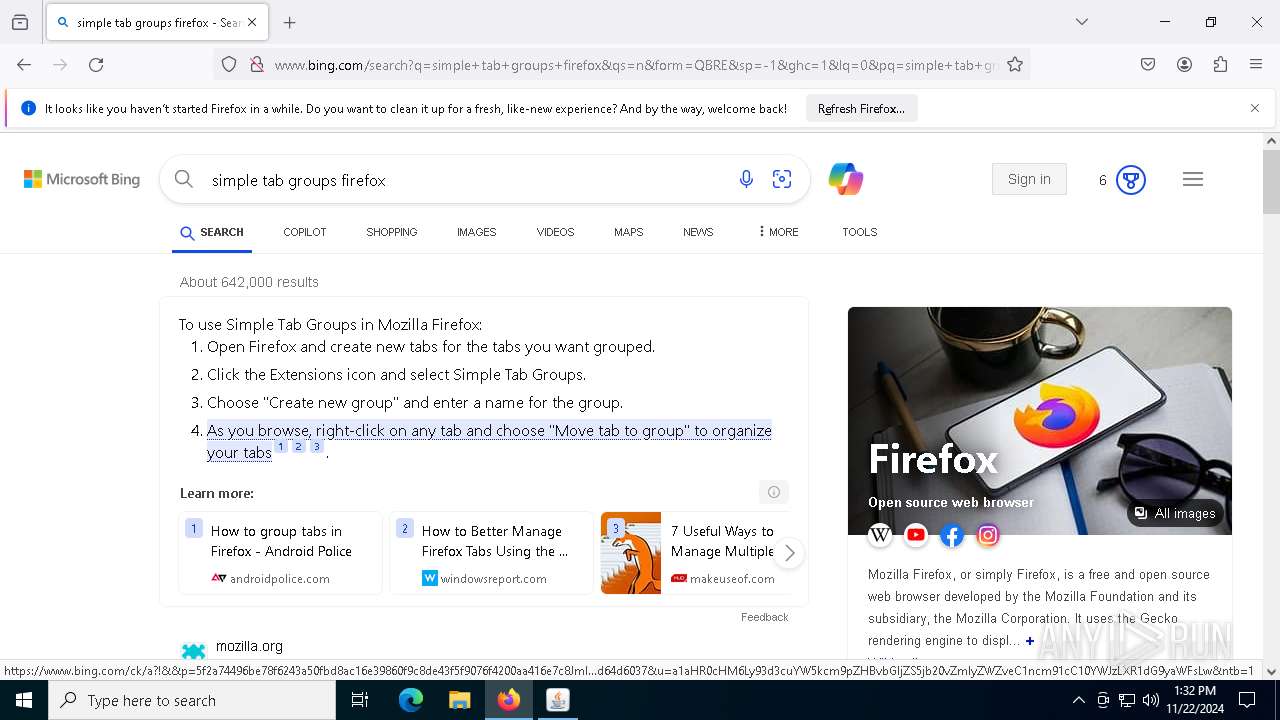Show next Learn more cards arrow
This screenshot has height=720, width=1280.
pos(789,553)
